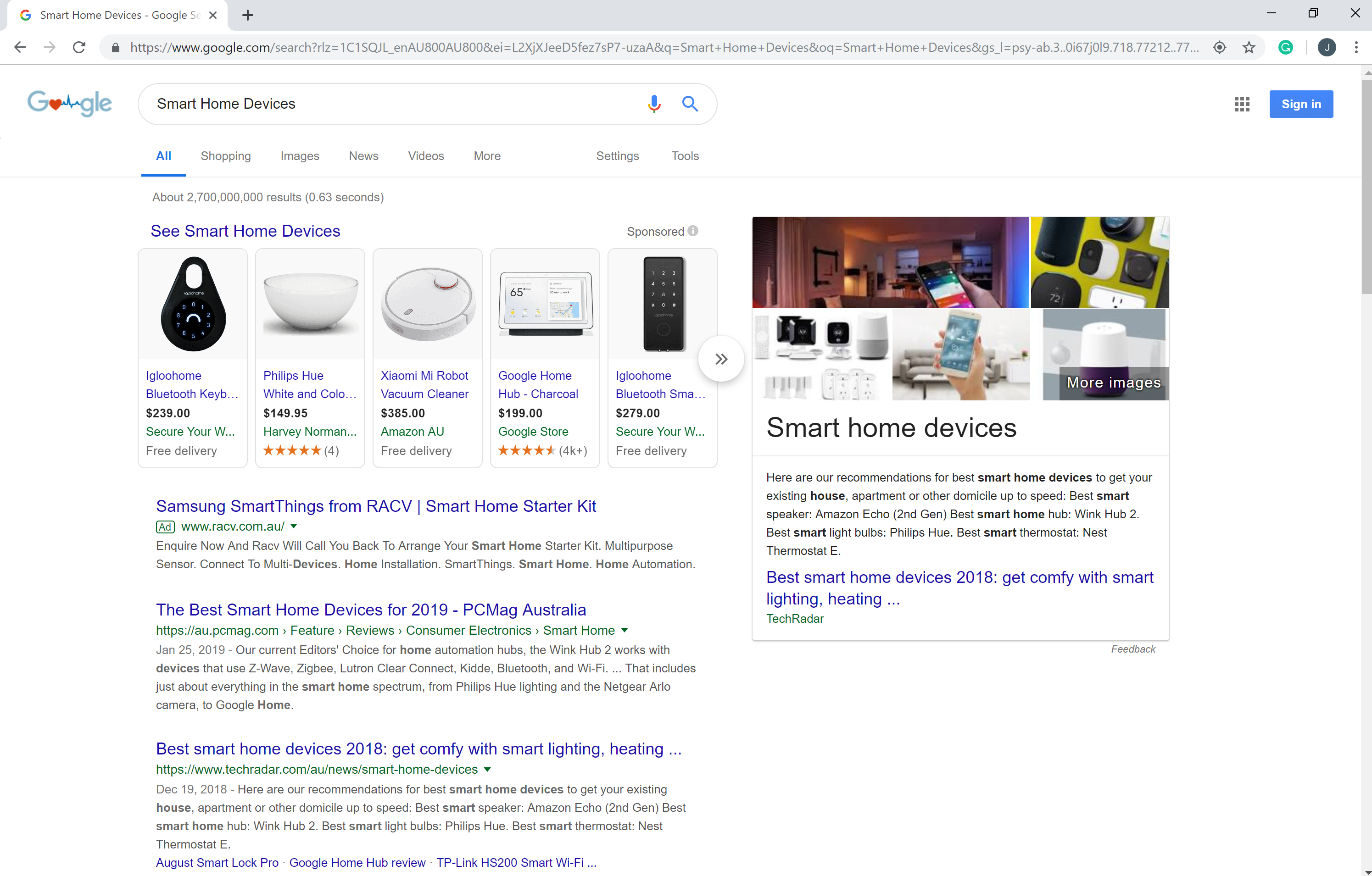The image size is (1372, 876).
Task: Reload the page
Action: point(79,47)
